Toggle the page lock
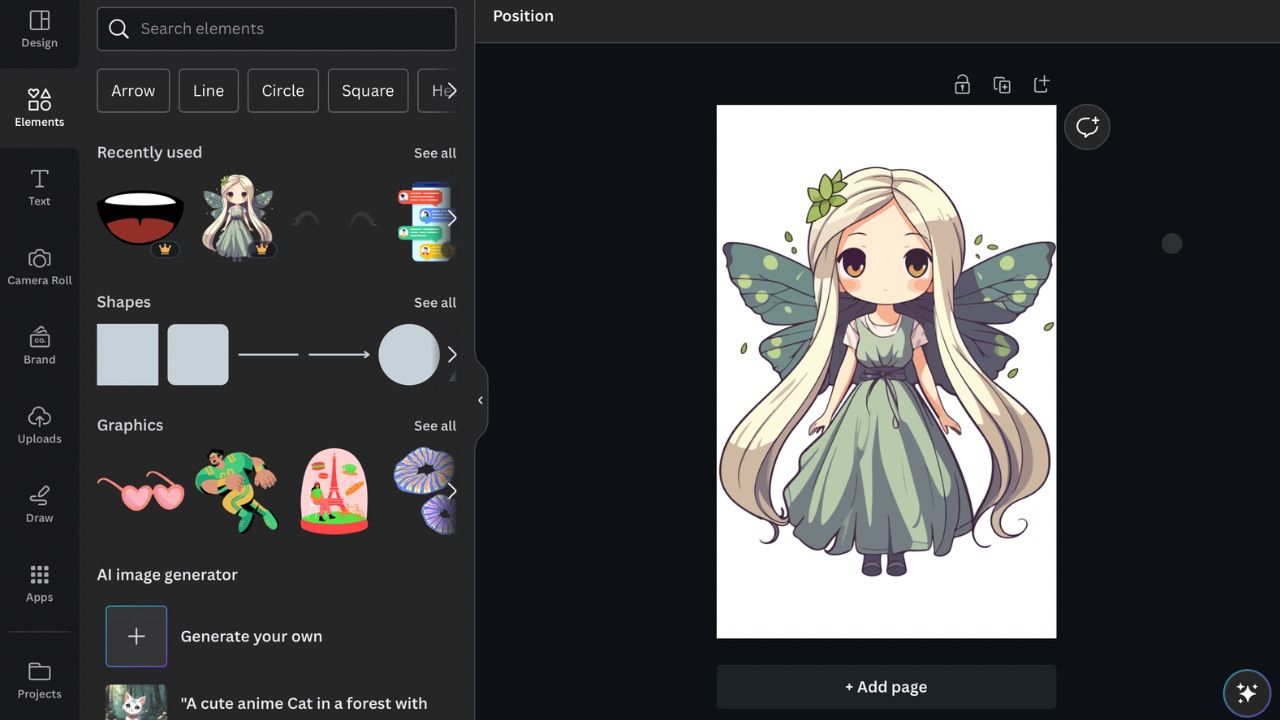Image resolution: width=1280 pixels, height=720 pixels. pos(961,84)
